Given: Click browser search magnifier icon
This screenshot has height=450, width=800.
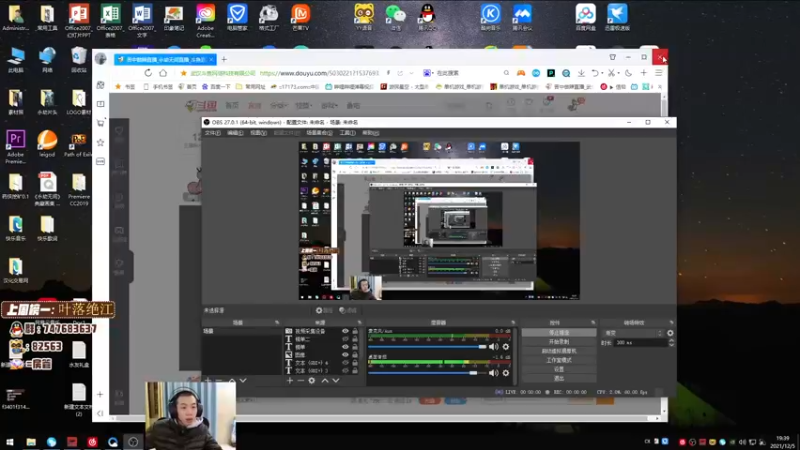Looking at the screenshot, I should [x=506, y=73].
